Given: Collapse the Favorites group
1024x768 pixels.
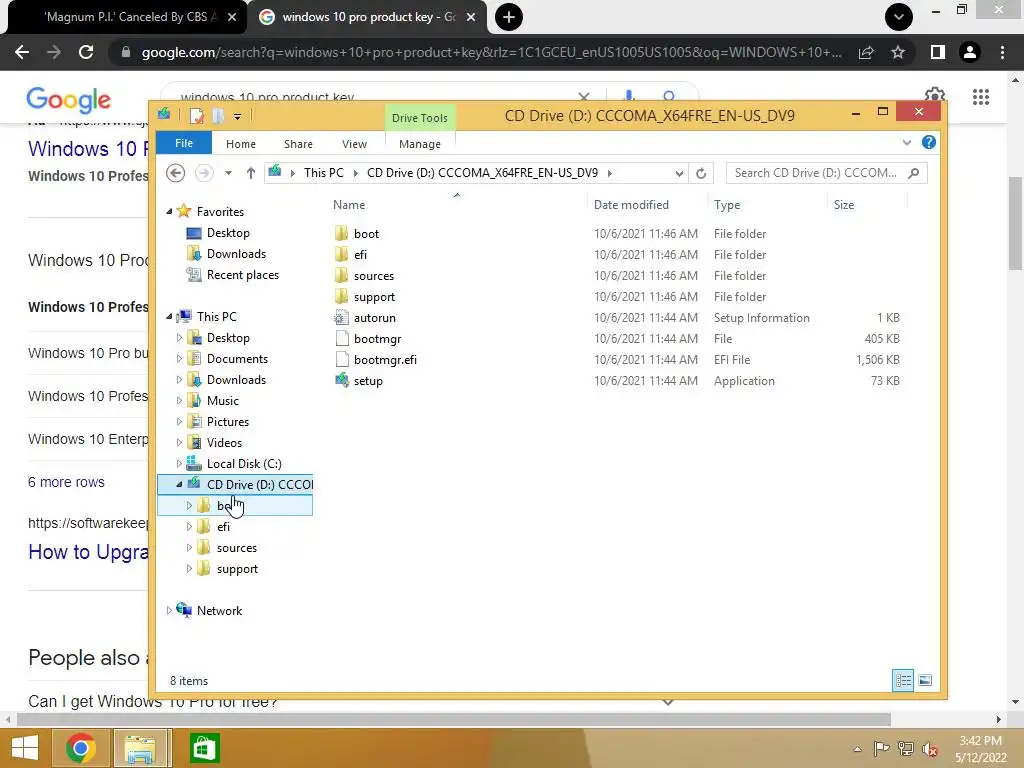Looking at the screenshot, I should [x=169, y=212].
